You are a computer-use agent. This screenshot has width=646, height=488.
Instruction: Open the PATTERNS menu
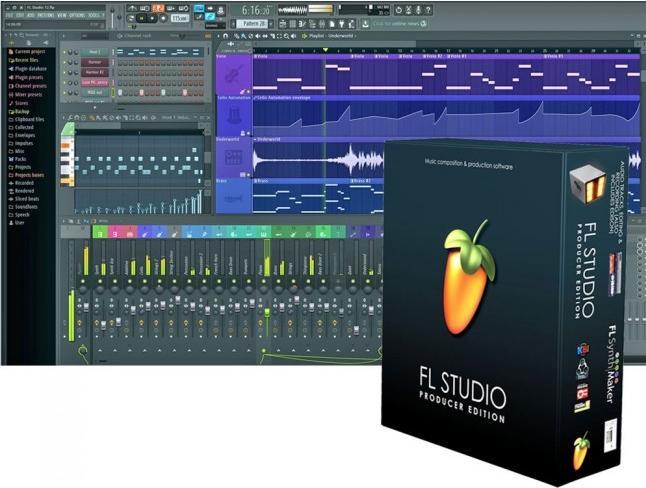click(45, 15)
